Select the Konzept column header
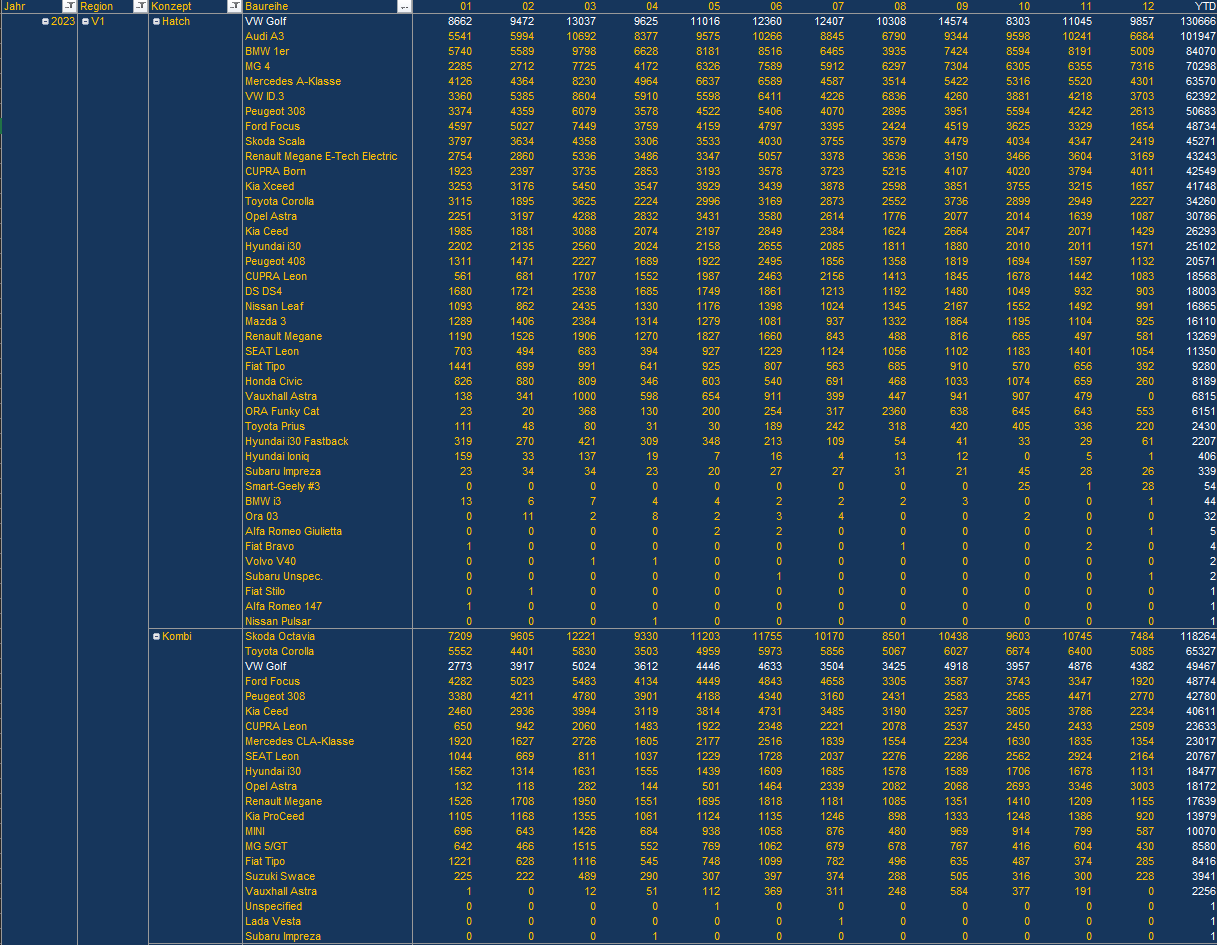The height and width of the screenshot is (945, 1217). click(171, 7)
